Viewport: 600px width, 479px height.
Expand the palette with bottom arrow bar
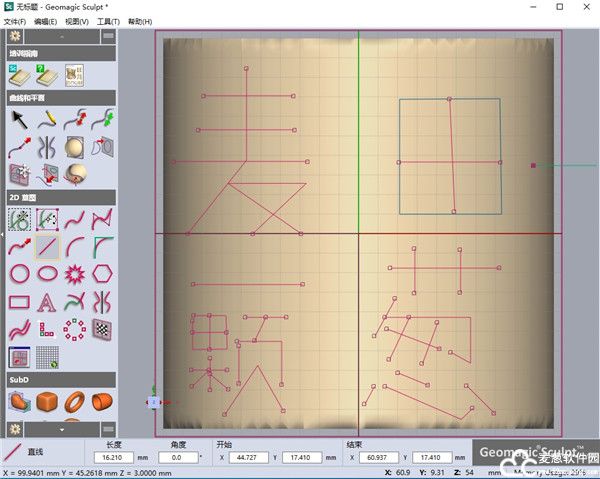pos(62,430)
